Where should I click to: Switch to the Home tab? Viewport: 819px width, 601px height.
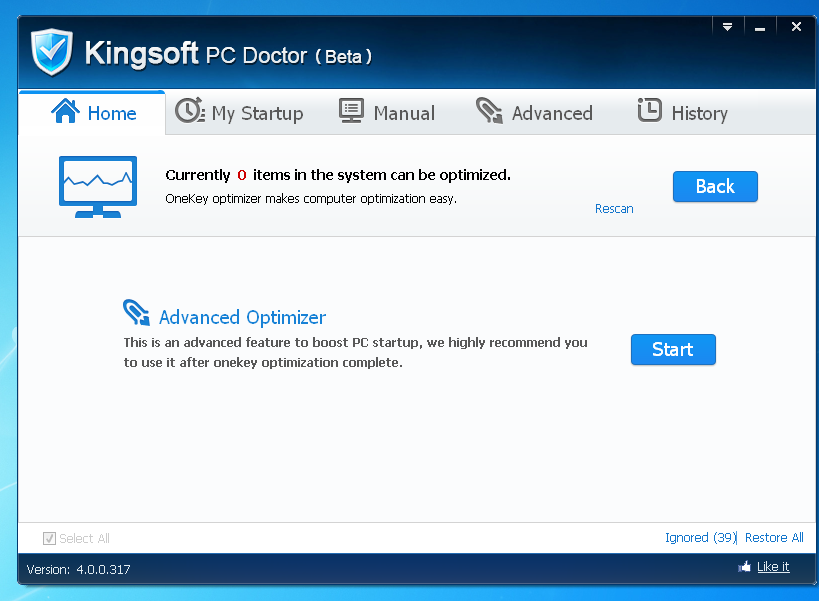pos(92,112)
